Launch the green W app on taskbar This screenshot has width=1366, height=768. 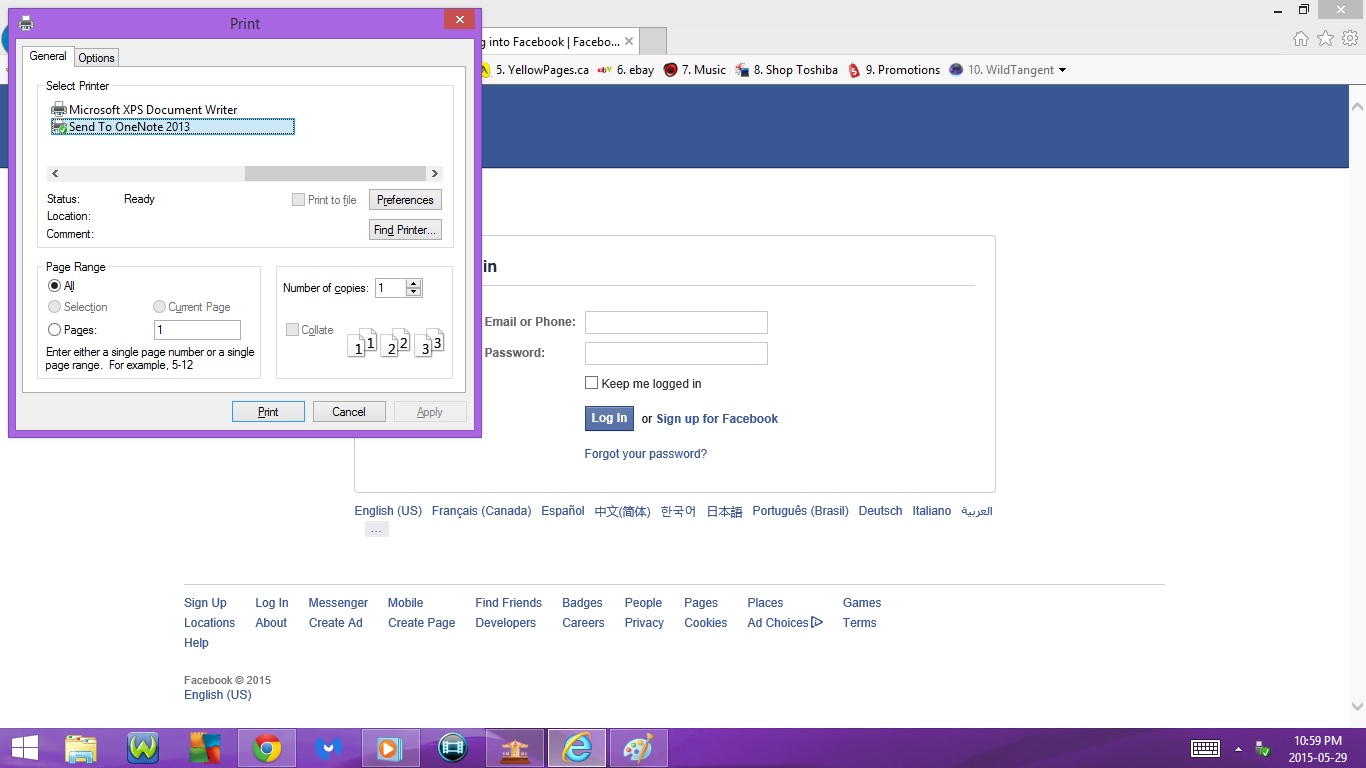pyautogui.click(x=143, y=748)
